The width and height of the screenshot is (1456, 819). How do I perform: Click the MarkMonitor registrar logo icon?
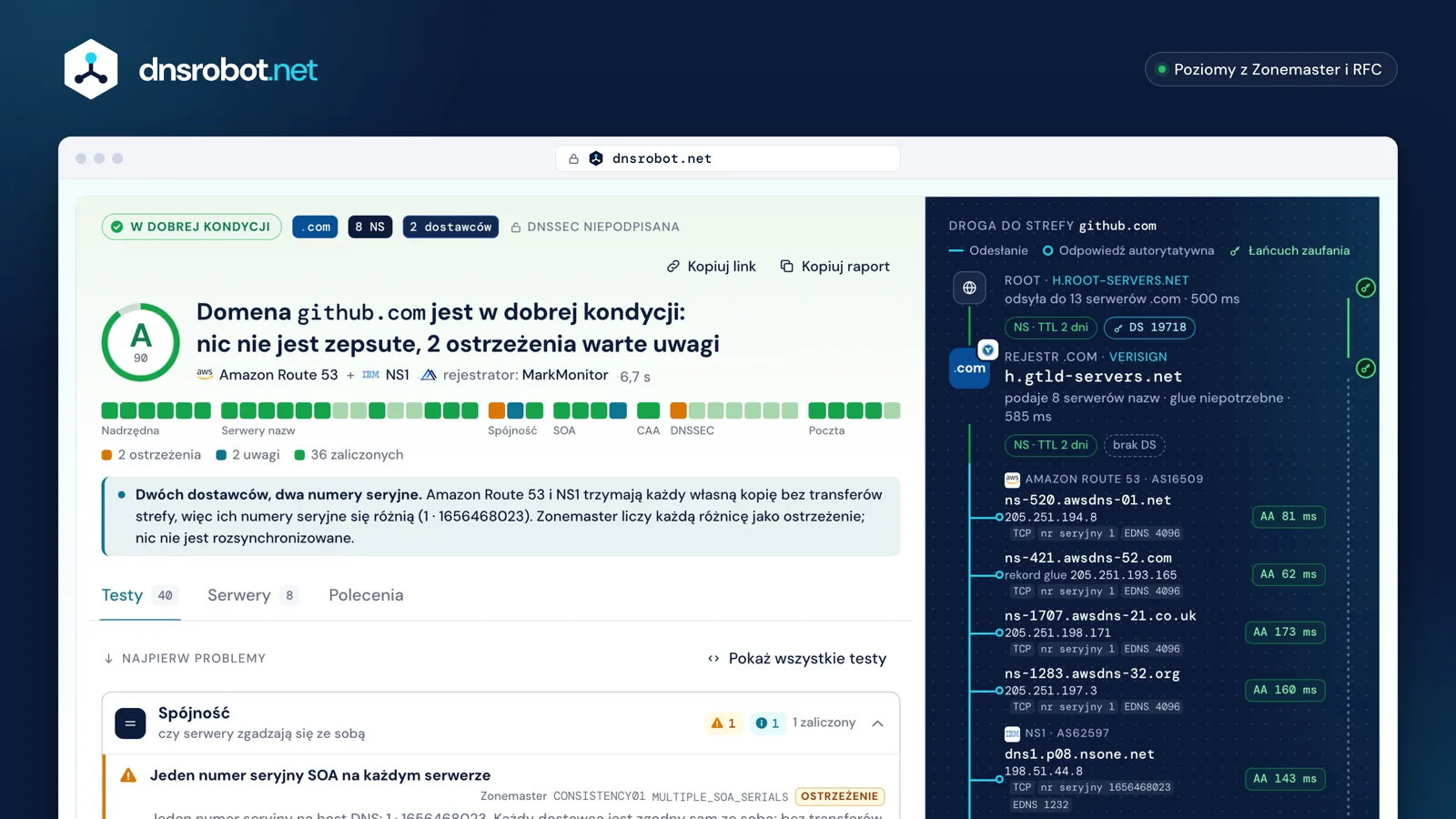pyautogui.click(x=429, y=375)
